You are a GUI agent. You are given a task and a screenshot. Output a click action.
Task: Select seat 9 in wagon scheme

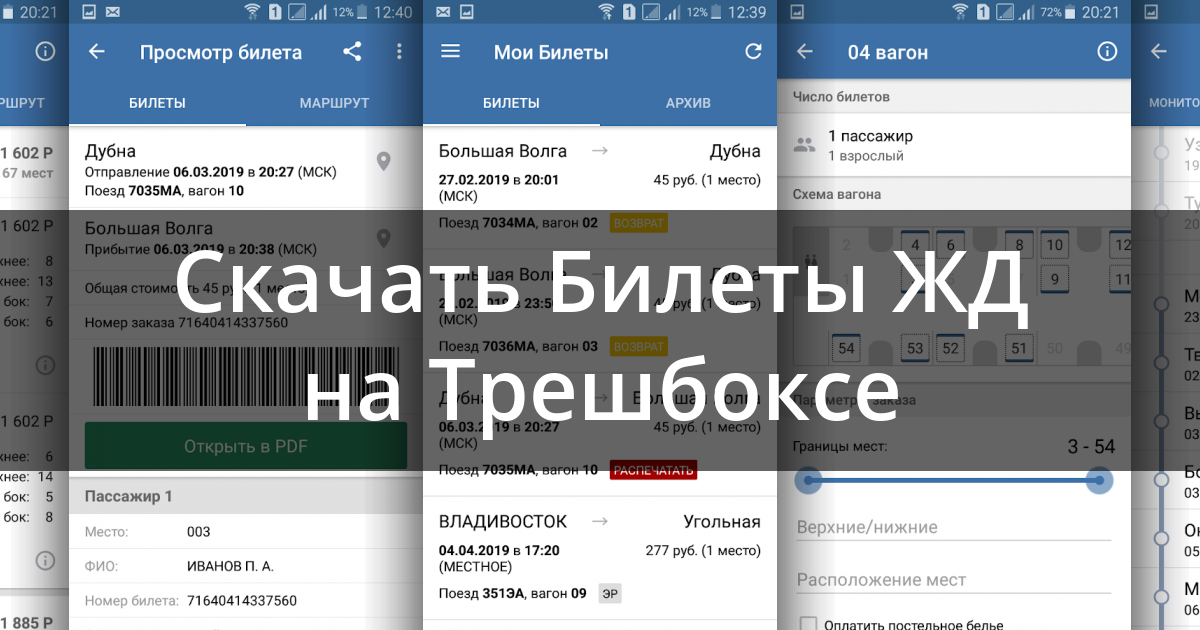[1053, 279]
